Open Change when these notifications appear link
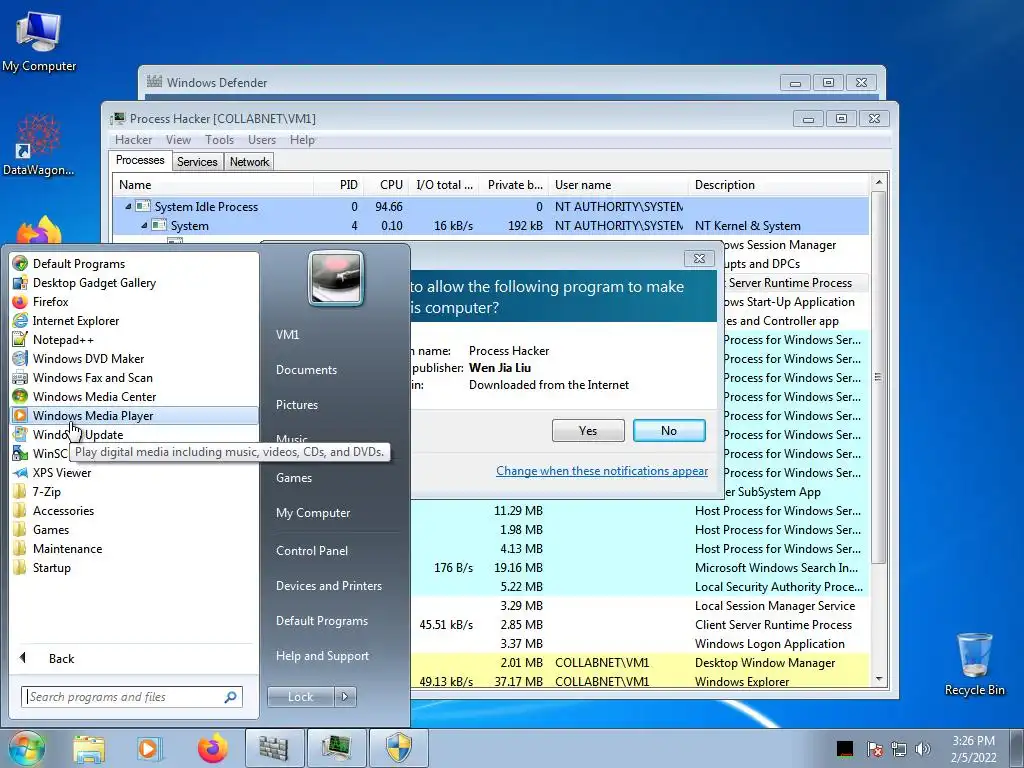Screen dimensions: 1024x768 (601, 471)
